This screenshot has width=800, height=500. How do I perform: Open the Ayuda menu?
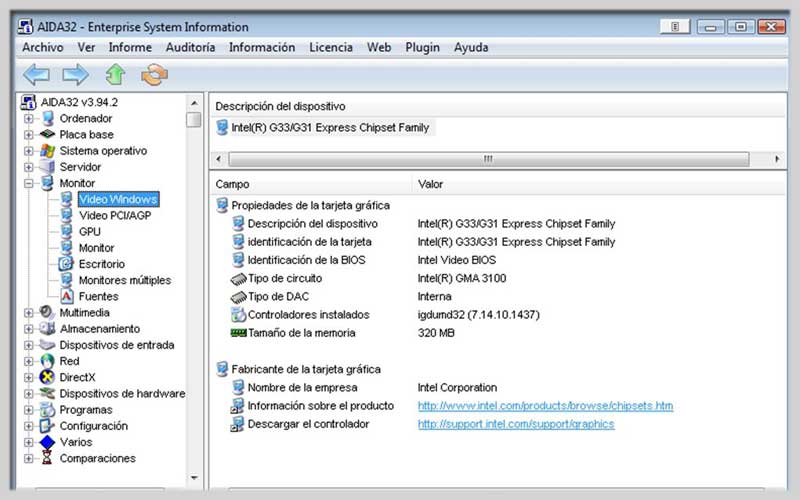(x=471, y=47)
